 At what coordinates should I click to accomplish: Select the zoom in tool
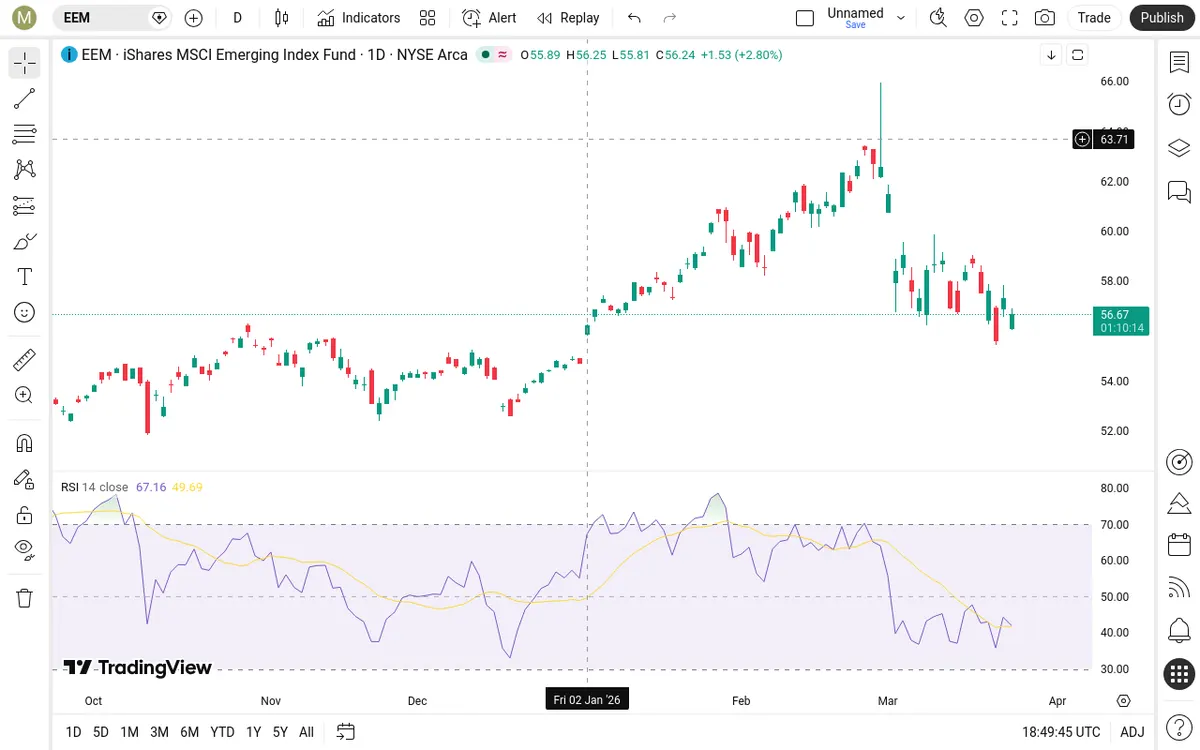tap(25, 395)
